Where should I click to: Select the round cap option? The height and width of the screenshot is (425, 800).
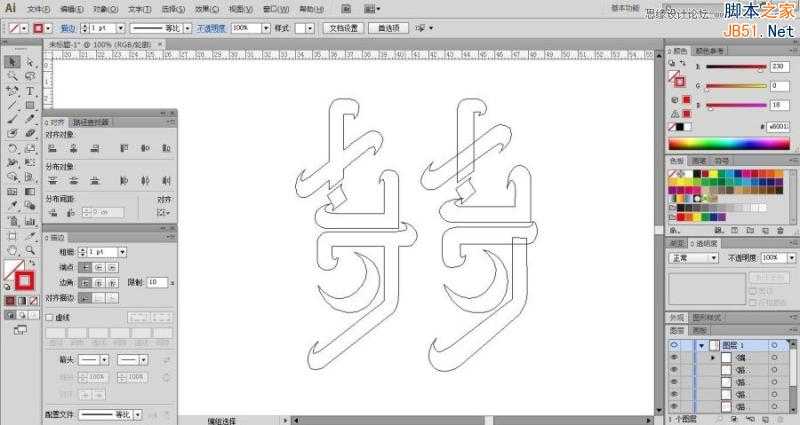coord(99,267)
